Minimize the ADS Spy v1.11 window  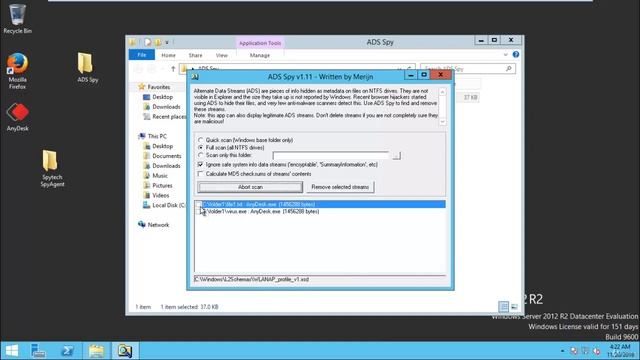pyautogui.click(x=411, y=75)
